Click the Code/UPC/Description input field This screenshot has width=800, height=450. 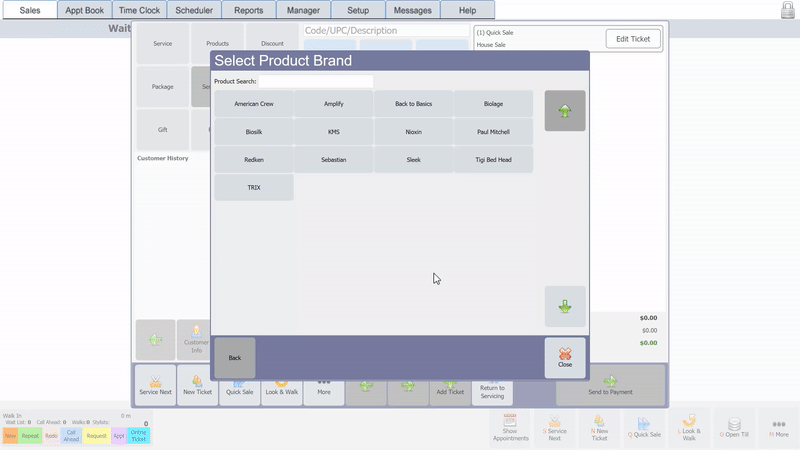386,31
